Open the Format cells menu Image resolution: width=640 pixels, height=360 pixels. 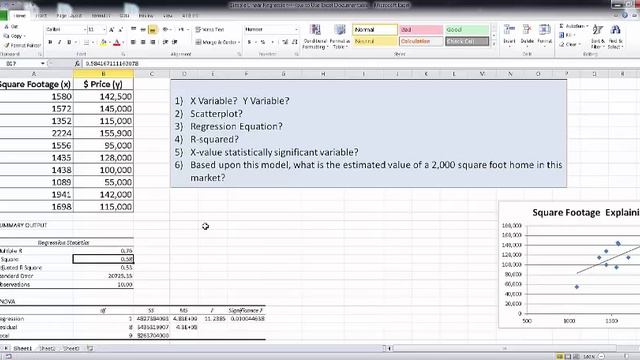544,35
